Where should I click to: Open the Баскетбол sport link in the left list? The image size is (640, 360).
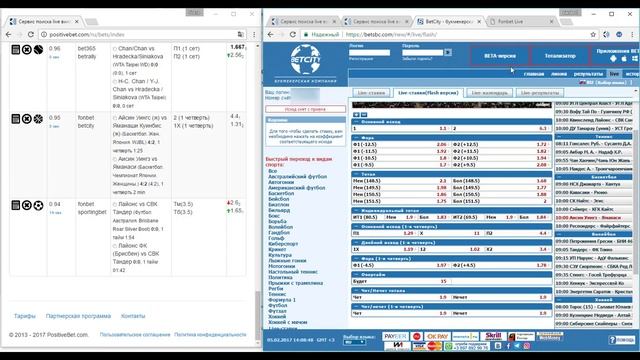tap(281, 193)
